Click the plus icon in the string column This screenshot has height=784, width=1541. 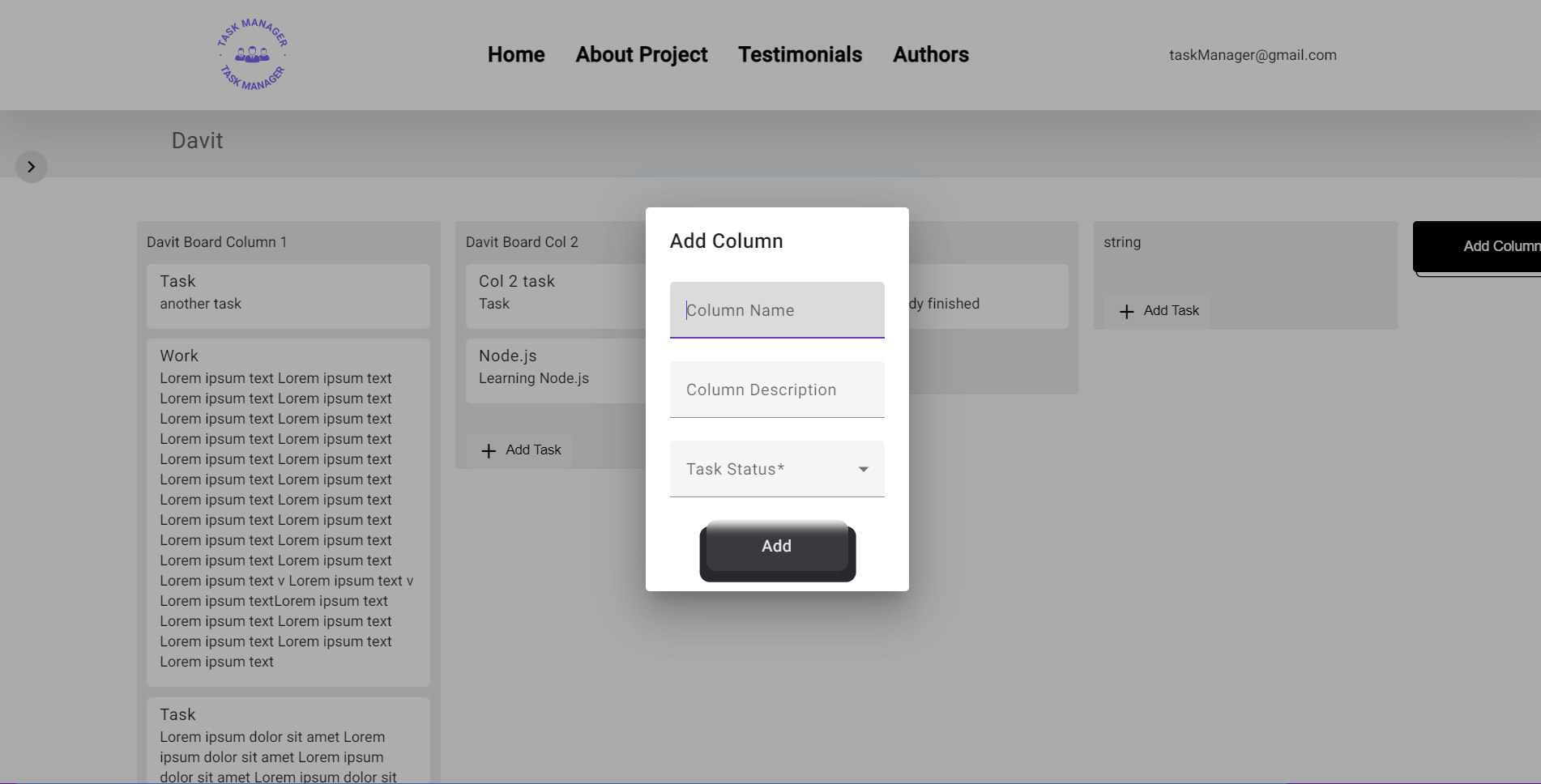click(1126, 311)
